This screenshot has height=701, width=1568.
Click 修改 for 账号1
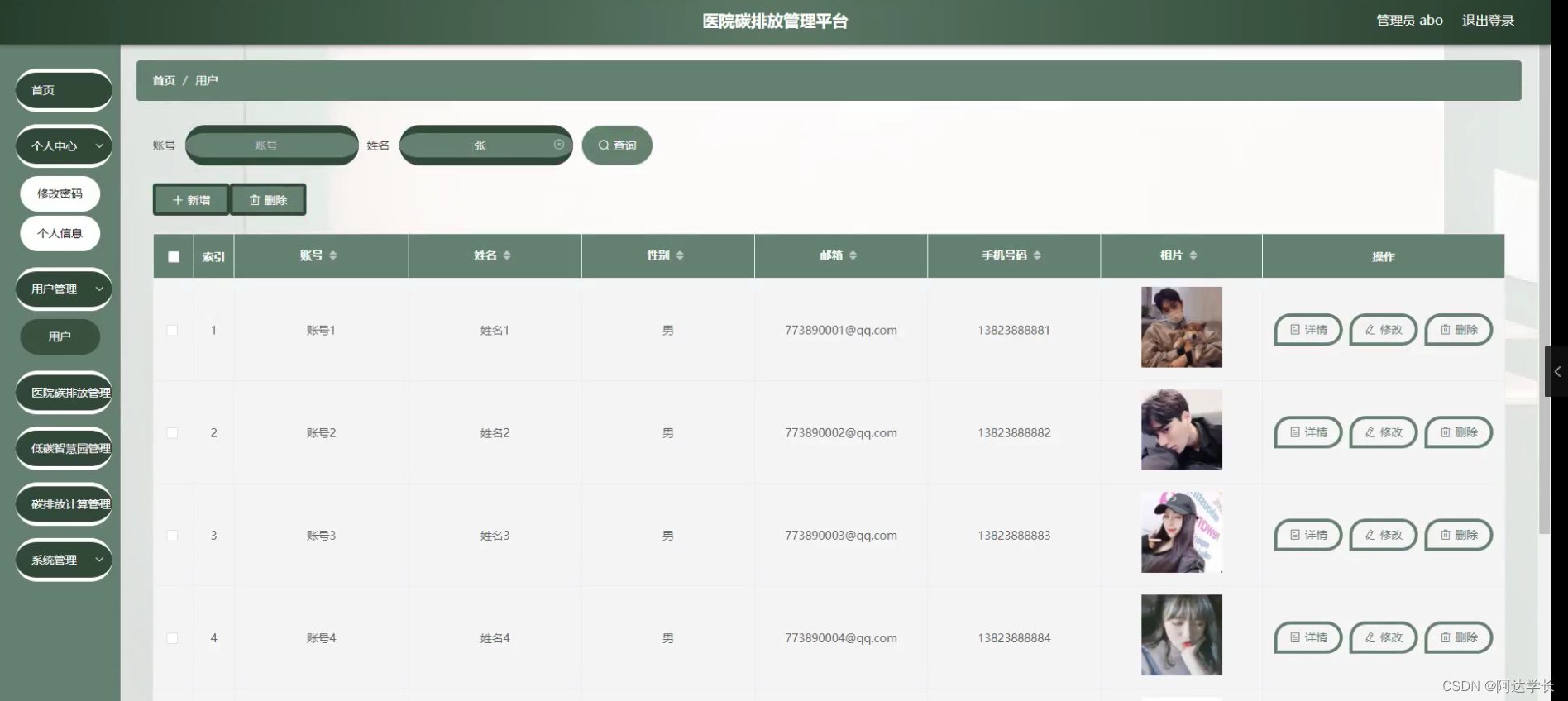click(x=1384, y=329)
